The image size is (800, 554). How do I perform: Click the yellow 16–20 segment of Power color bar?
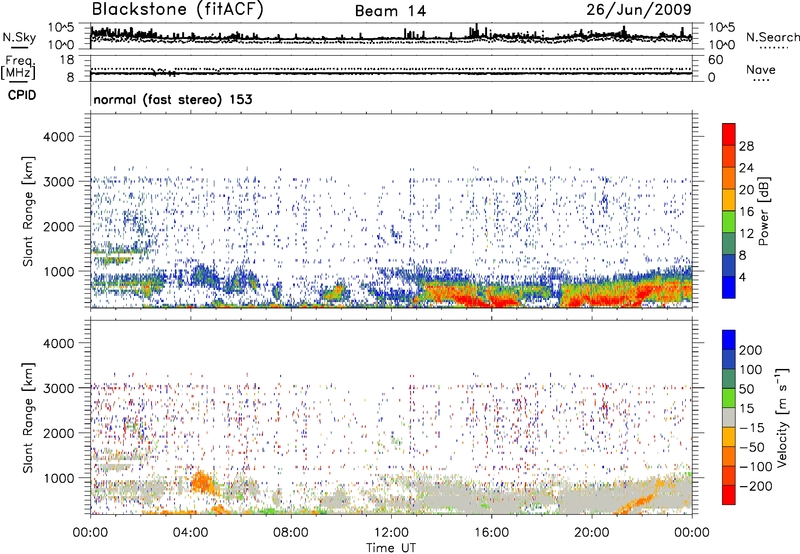click(x=729, y=200)
